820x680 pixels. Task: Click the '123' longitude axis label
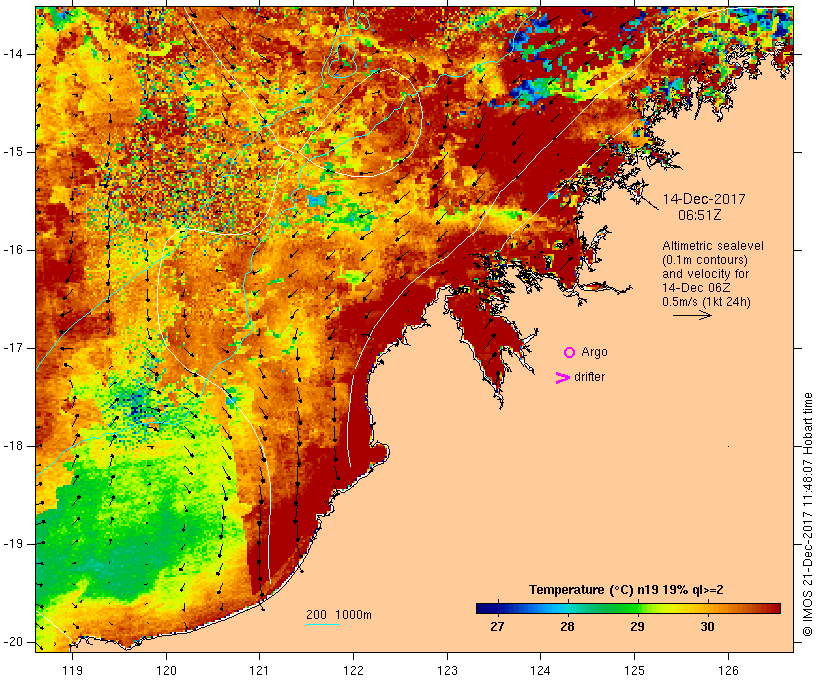click(447, 670)
